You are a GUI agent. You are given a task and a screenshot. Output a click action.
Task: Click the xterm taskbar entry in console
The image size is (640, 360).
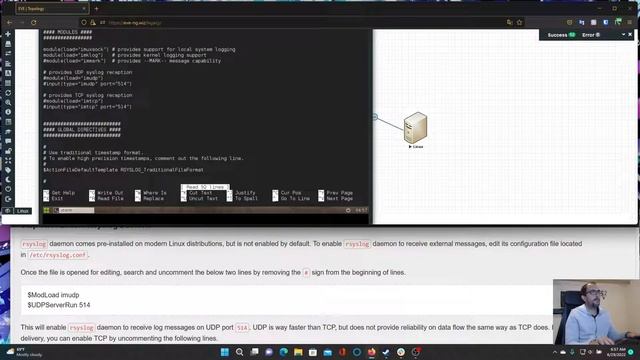coord(74,210)
